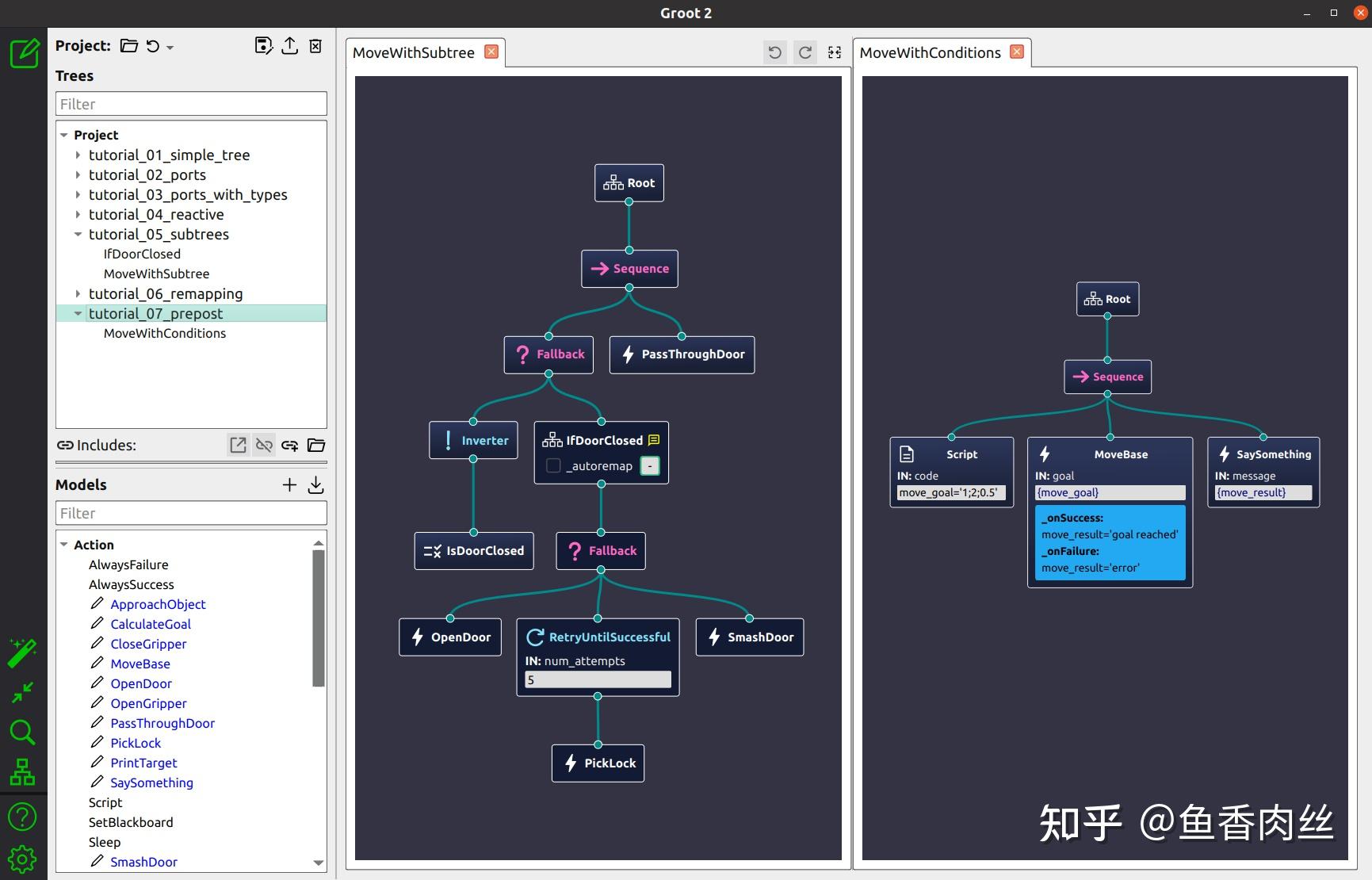Viewport: 1372px width, 880px height.
Task: Expand tutorial_01_simple_tree in the Trees panel
Action: [x=78, y=155]
